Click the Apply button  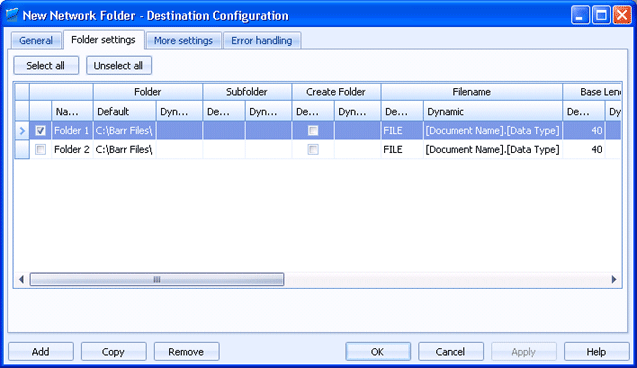[524, 351]
